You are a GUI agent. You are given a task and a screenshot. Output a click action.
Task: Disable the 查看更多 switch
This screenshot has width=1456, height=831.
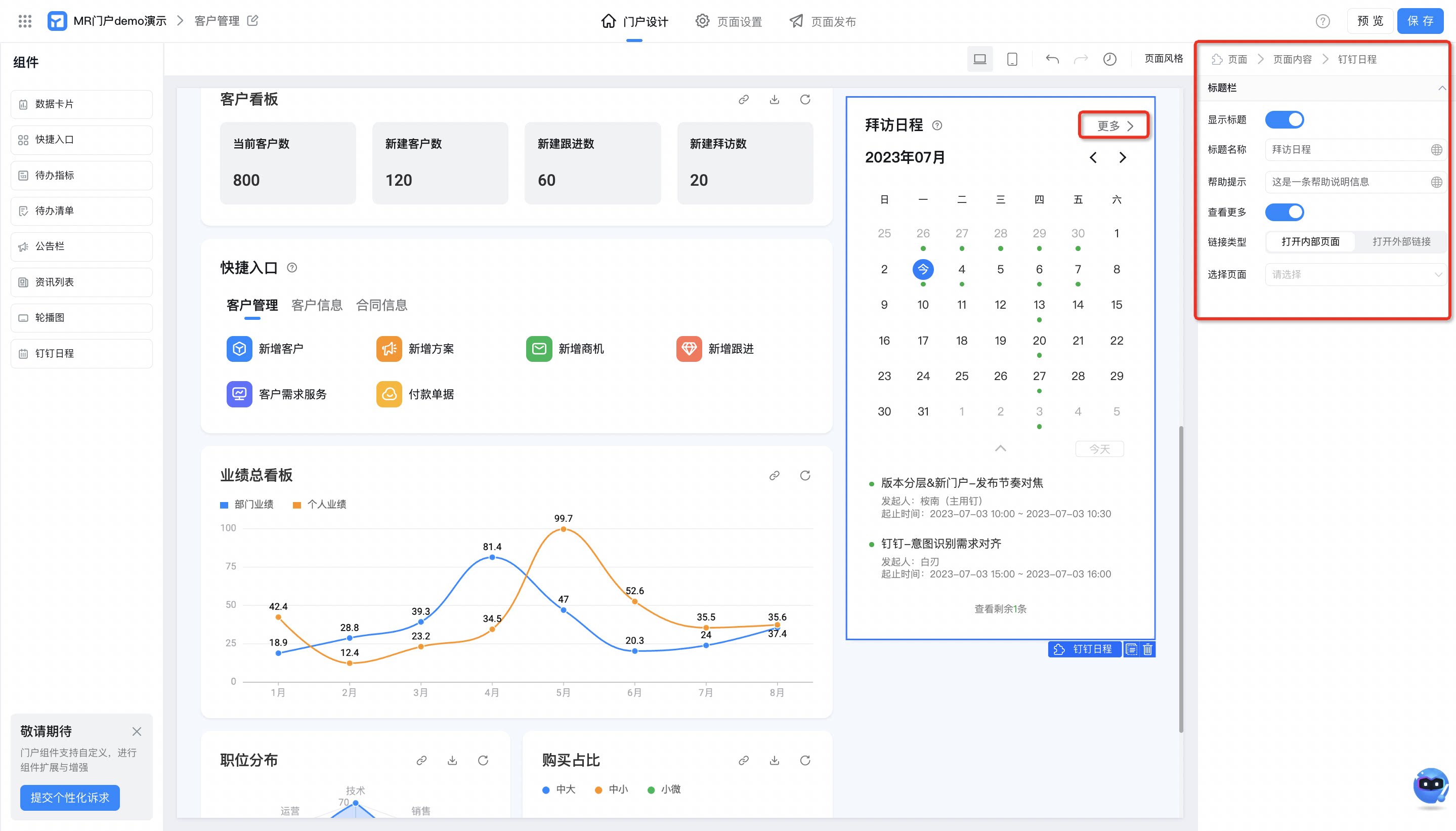coord(1284,213)
